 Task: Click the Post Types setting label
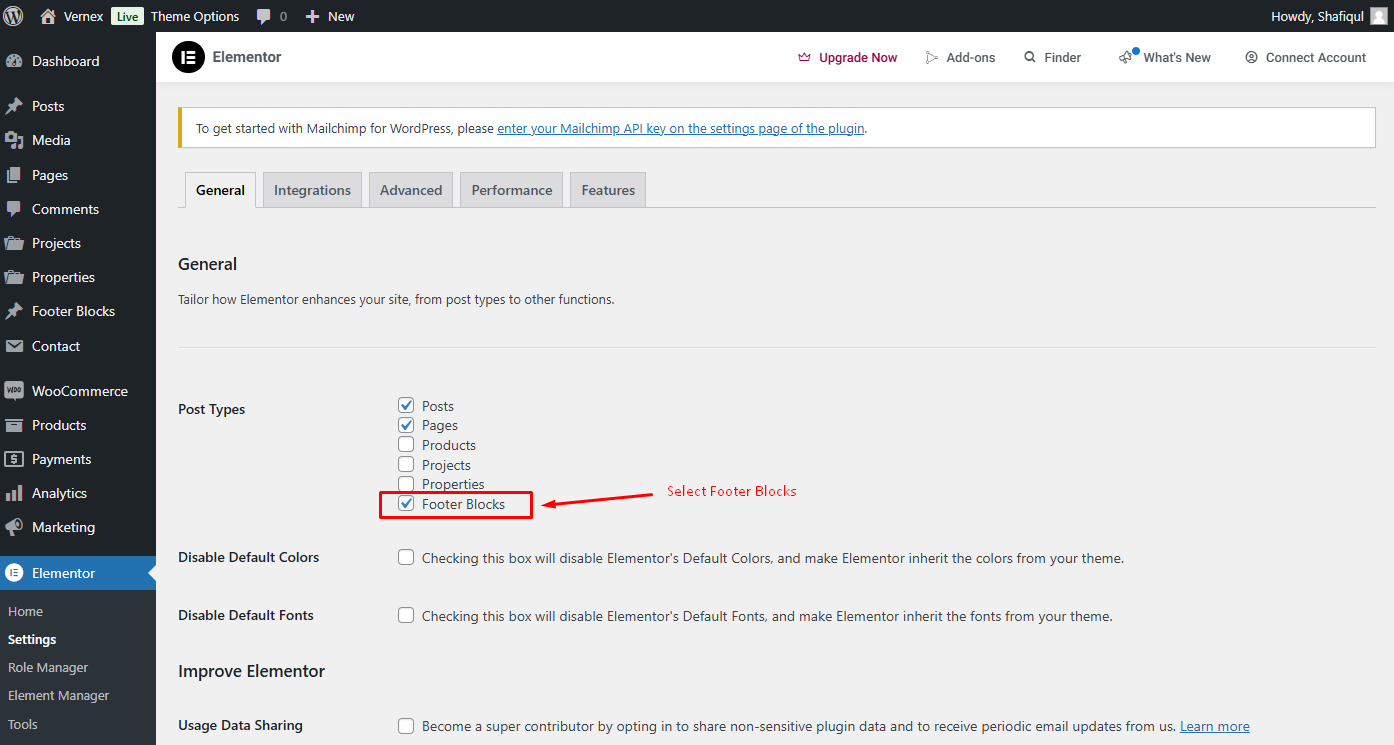212,409
